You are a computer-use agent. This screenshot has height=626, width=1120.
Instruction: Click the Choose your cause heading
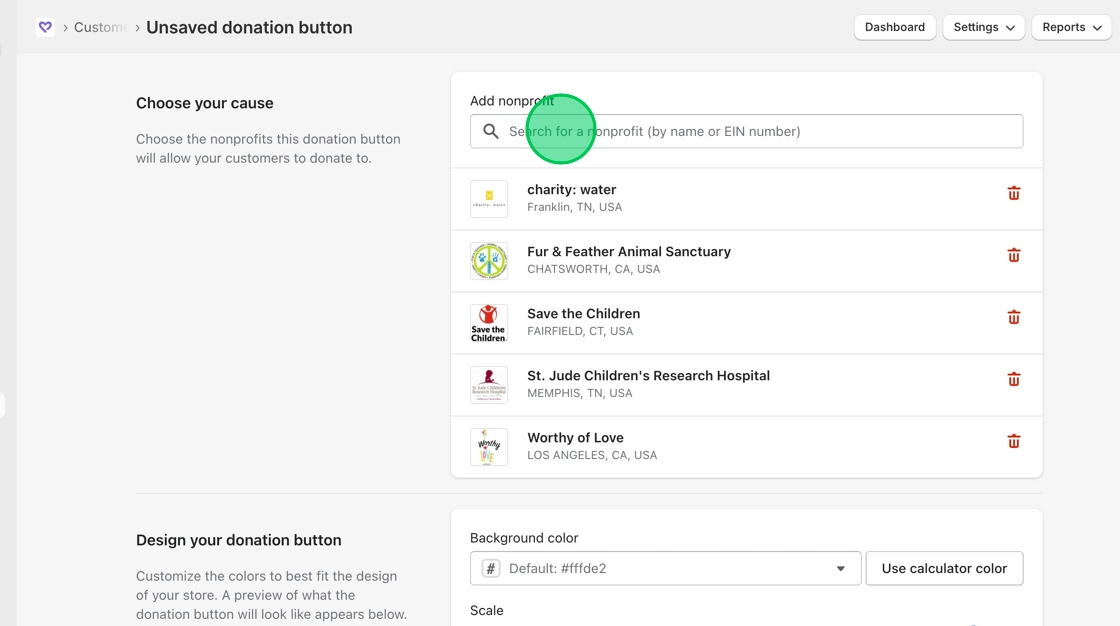(x=205, y=103)
